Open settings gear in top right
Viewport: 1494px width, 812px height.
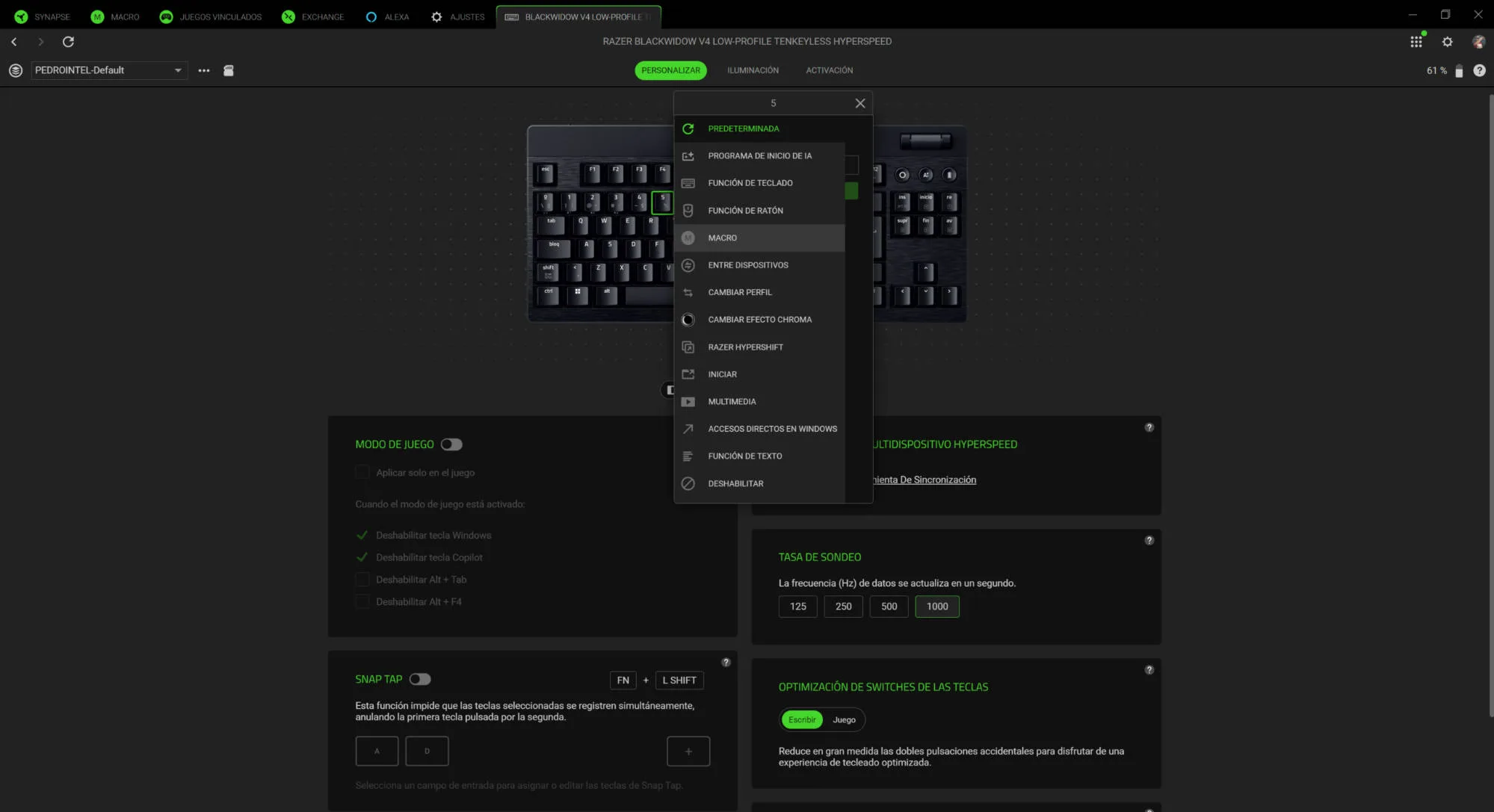[x=1448, y=42]
